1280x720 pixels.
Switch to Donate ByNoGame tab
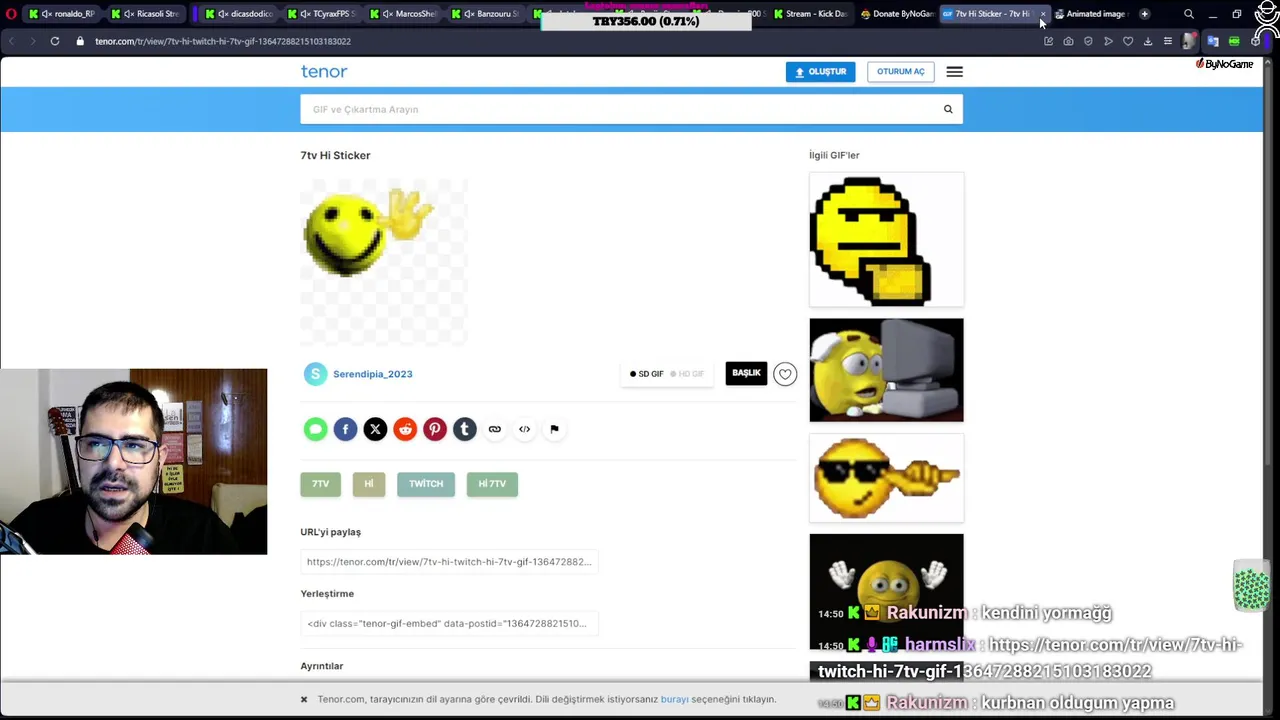click(897, 14)
